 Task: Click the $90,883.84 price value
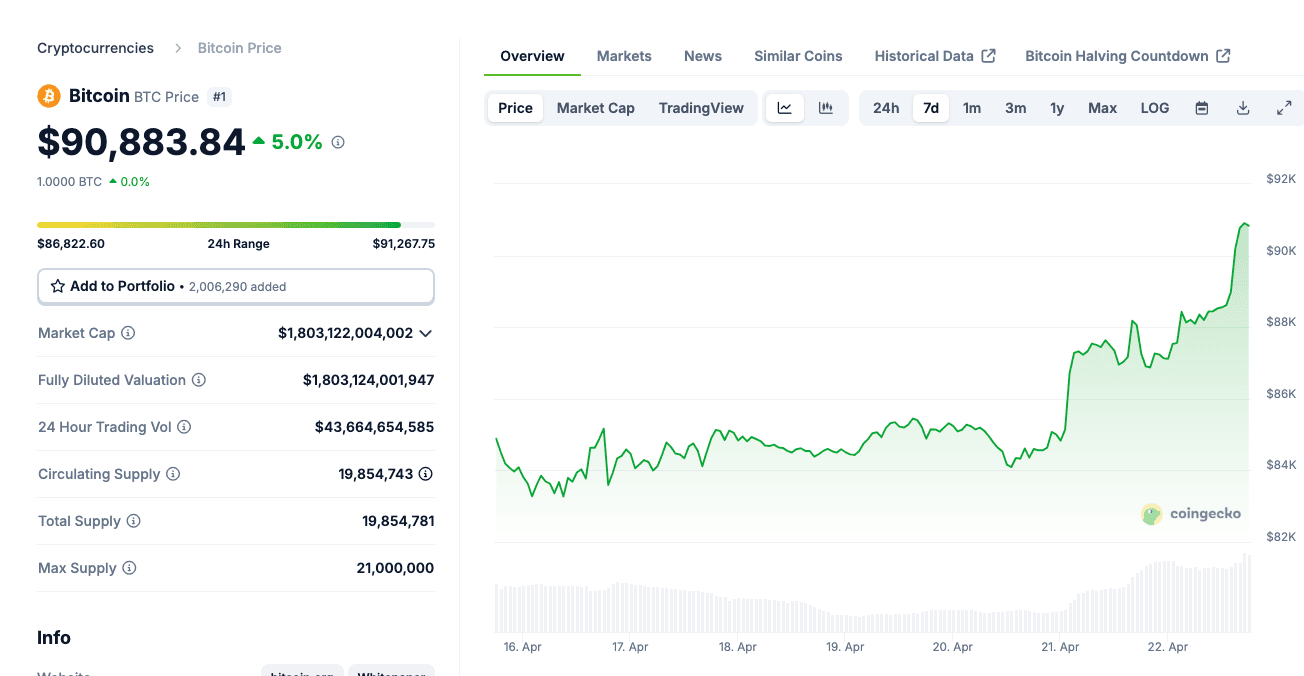tap(141, 142)
